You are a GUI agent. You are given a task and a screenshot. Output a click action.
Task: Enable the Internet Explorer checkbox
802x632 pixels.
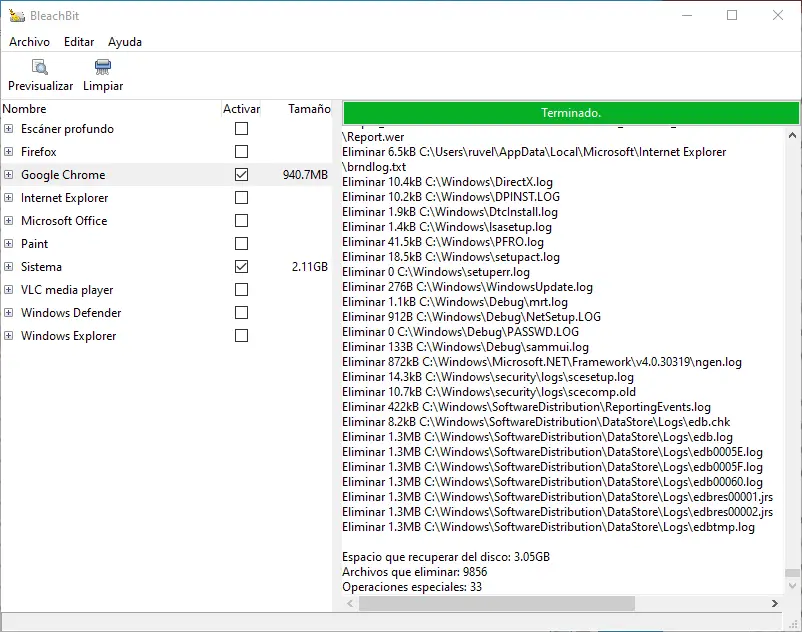241,197
